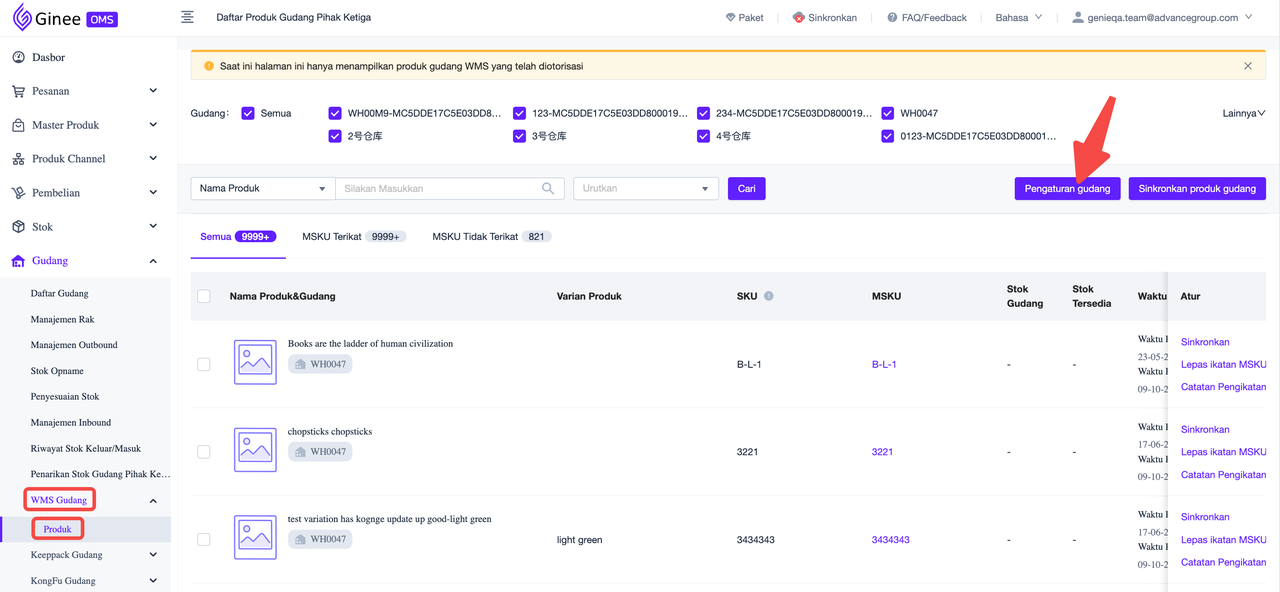1280x592 pixels.
Task: Open the Urutkan sorting dropdown
Action: (x=645, y=188)
